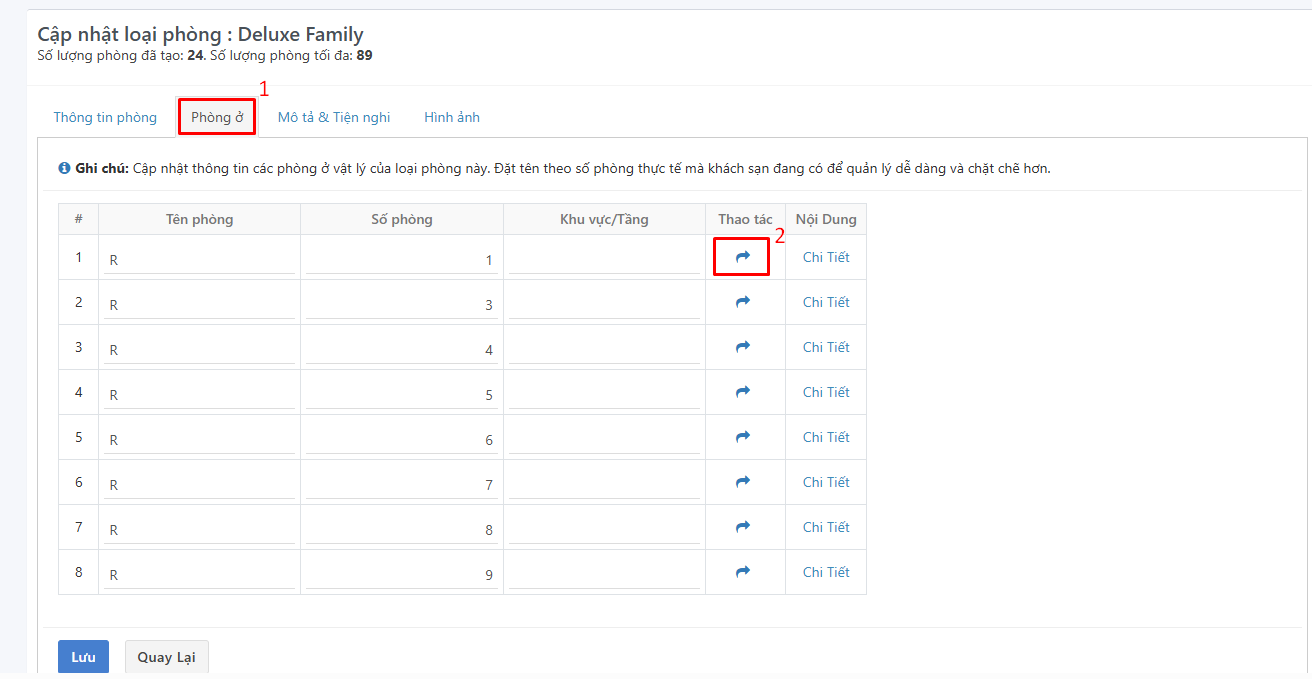The image size is (1312, 679).
Task: Switch to the Thông tin phòng tab
Action: pyautogui.click(x=105, y=117)
